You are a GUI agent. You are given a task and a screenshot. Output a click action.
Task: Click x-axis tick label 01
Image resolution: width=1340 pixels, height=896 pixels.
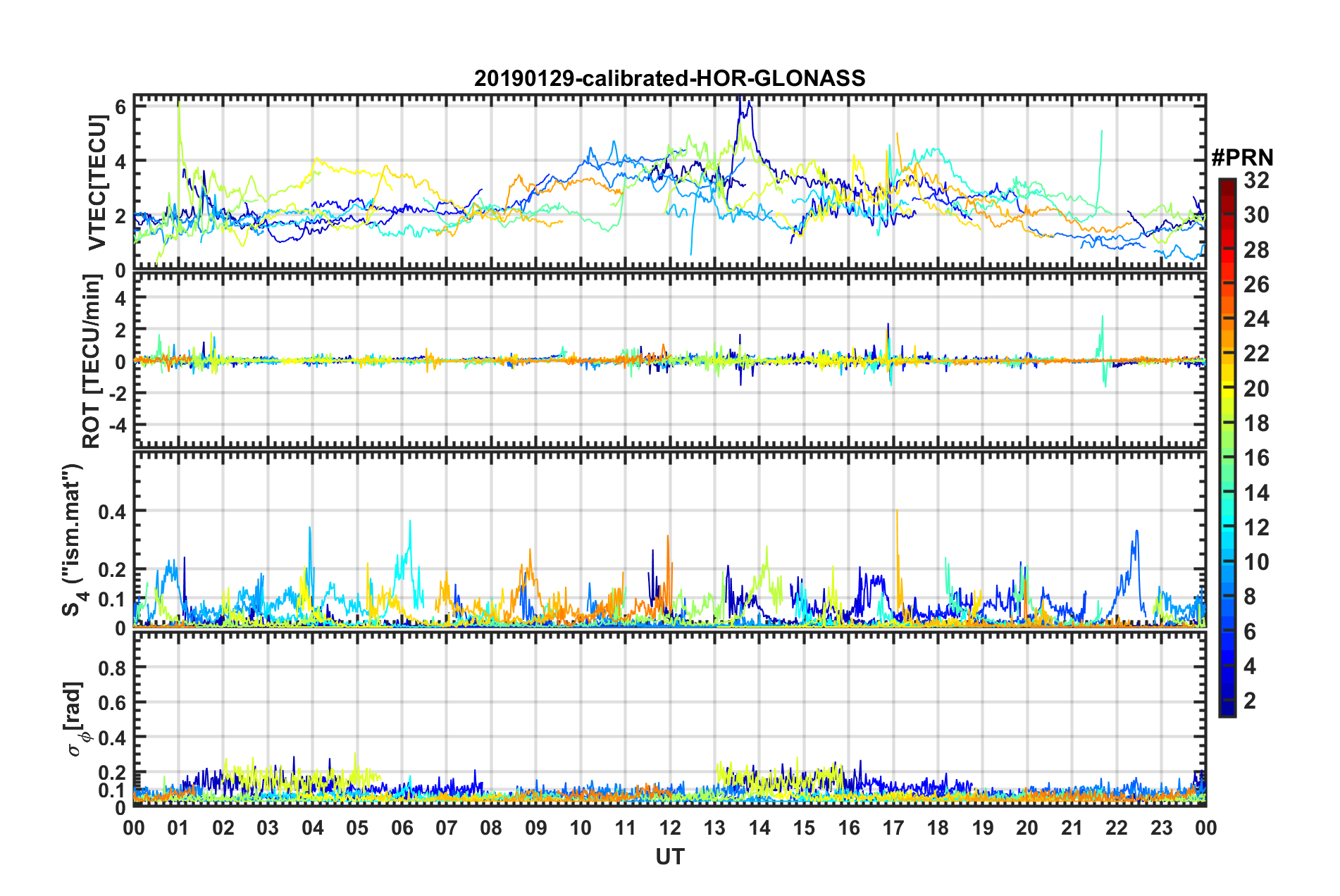pos(178,828)
